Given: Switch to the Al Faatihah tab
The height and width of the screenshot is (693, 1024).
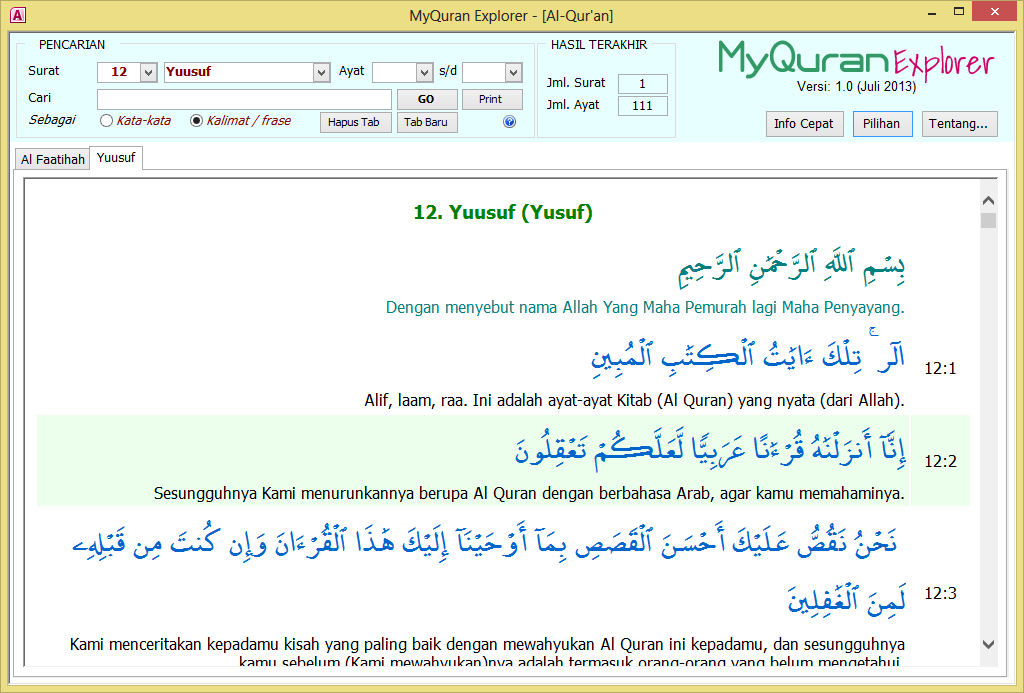Looking at the screenshot, I should 53,159.
